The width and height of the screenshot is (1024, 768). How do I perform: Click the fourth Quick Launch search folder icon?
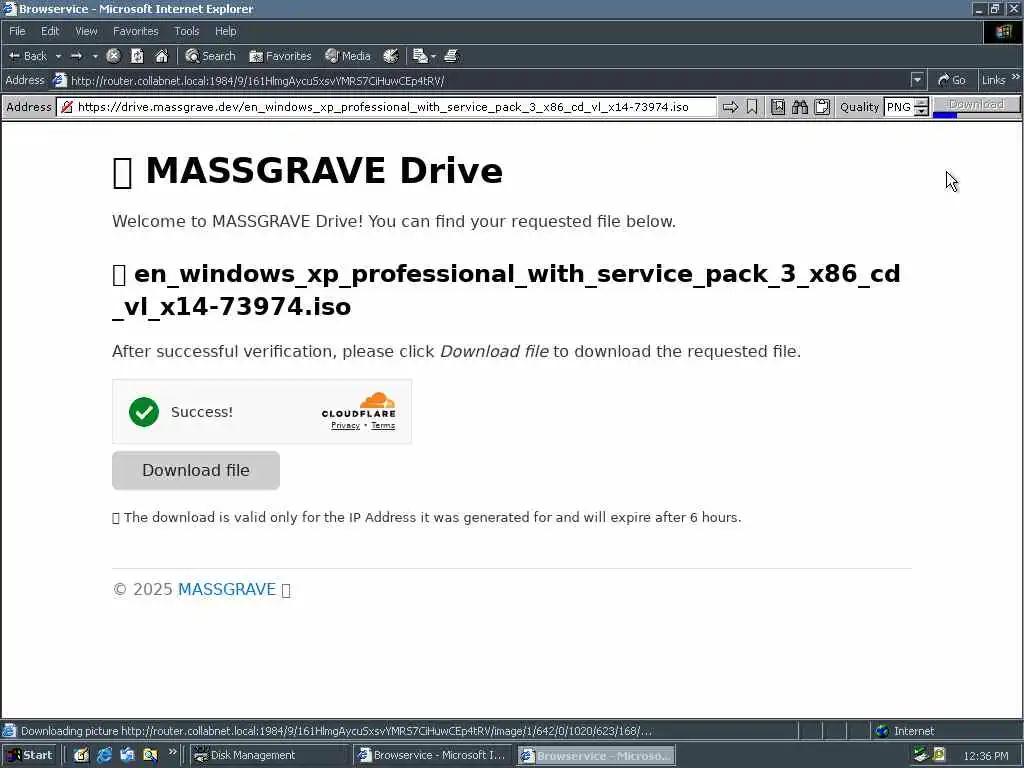(150, 755)
